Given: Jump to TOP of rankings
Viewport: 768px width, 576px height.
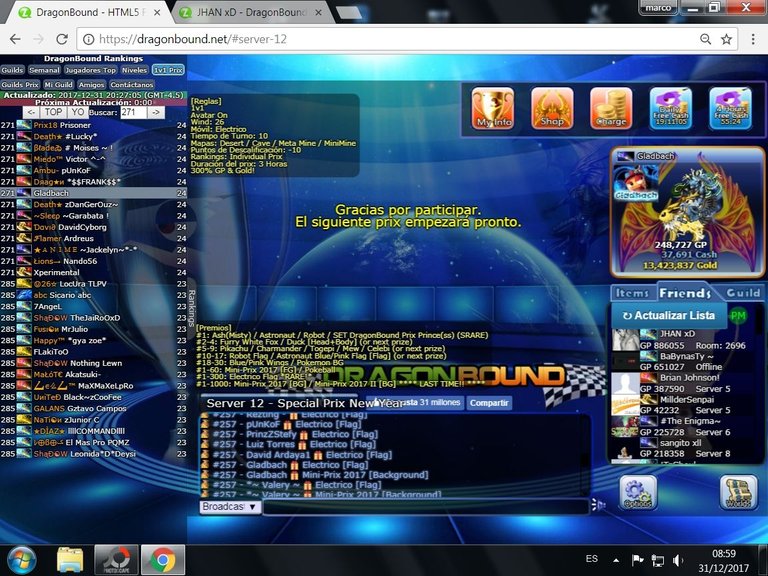Looking at the screenshot, I should click(54, 112).
